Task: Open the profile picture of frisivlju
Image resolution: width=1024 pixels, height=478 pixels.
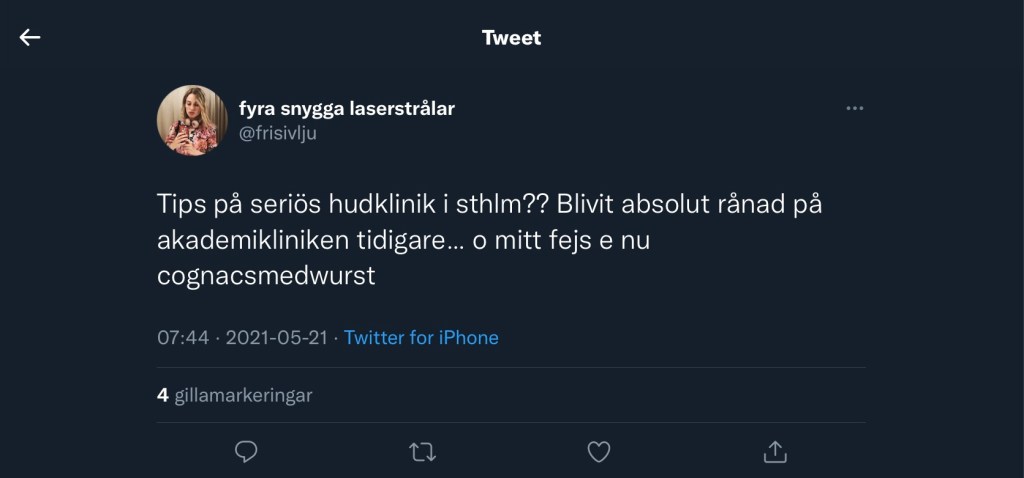Action: 192,120
